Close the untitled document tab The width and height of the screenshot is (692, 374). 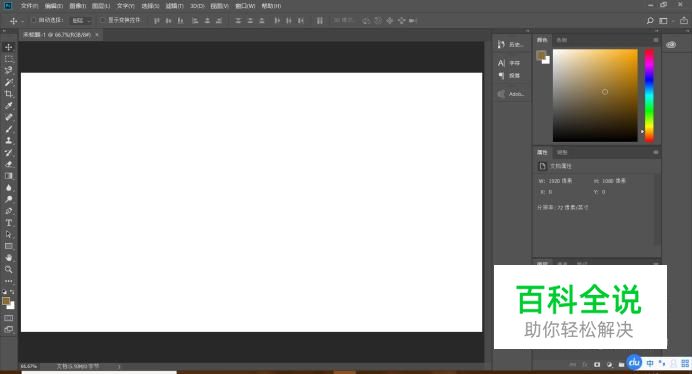[x=97, y=34]
